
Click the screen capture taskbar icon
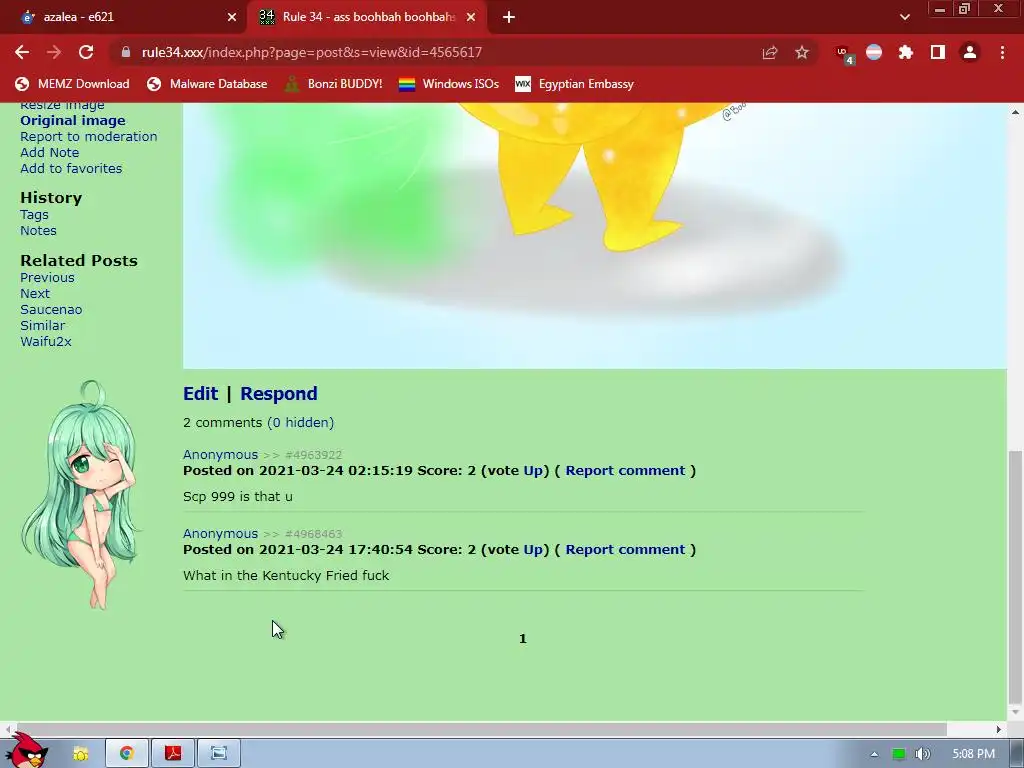(219, 754)
